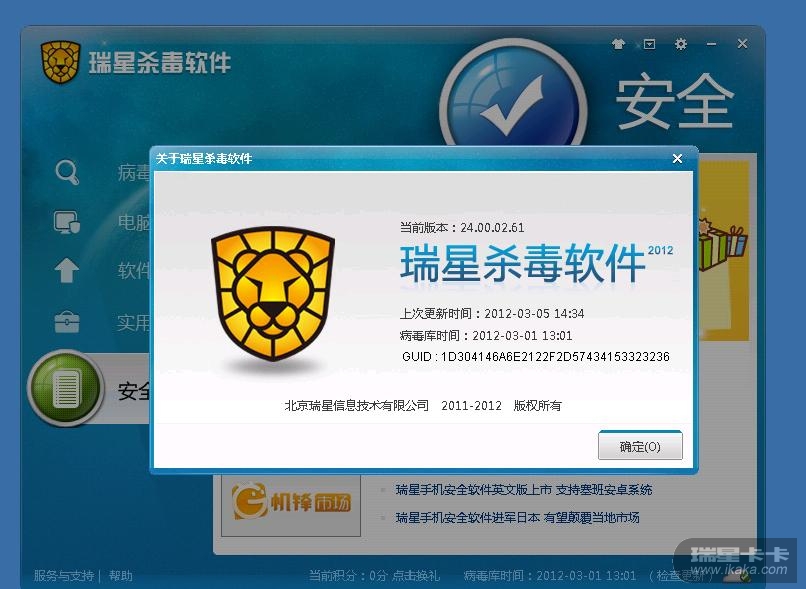The height and width of the screenshot is (589, 806).
Task: Click the large lion shield logo in dialog
Action: click(x=273, y=293)
